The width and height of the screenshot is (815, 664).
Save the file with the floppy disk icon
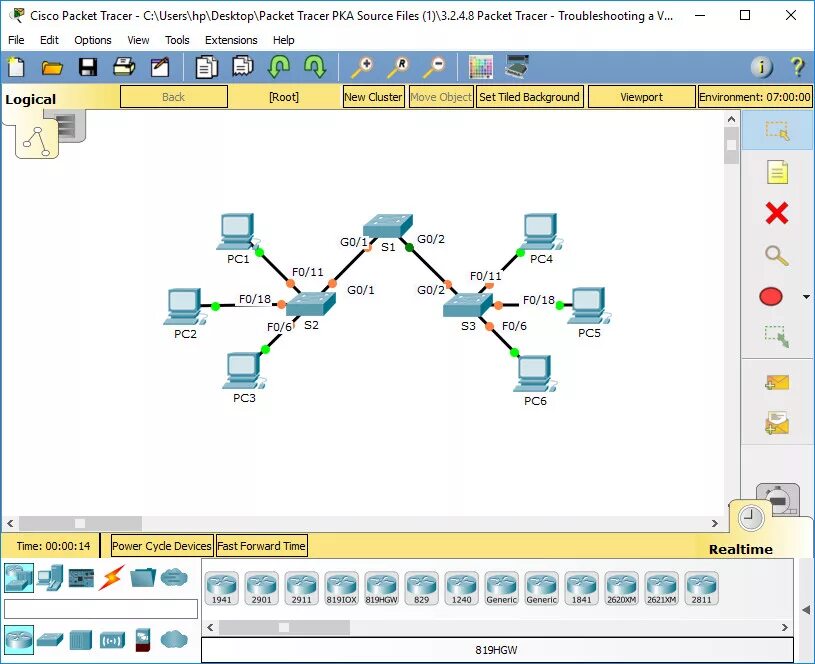(88, 68)
